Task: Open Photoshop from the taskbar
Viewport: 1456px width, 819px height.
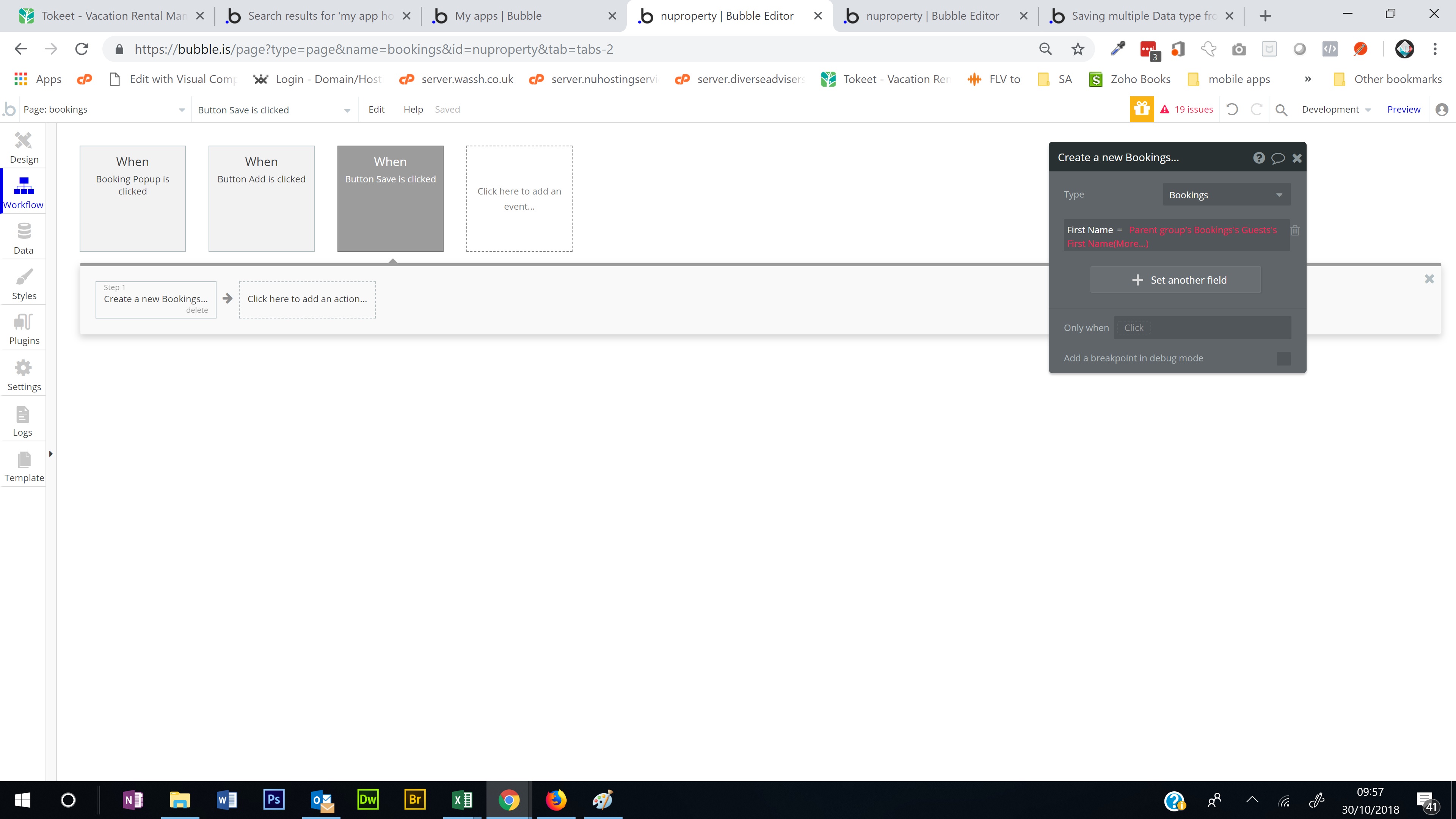Action: click(x=273, y=800)
